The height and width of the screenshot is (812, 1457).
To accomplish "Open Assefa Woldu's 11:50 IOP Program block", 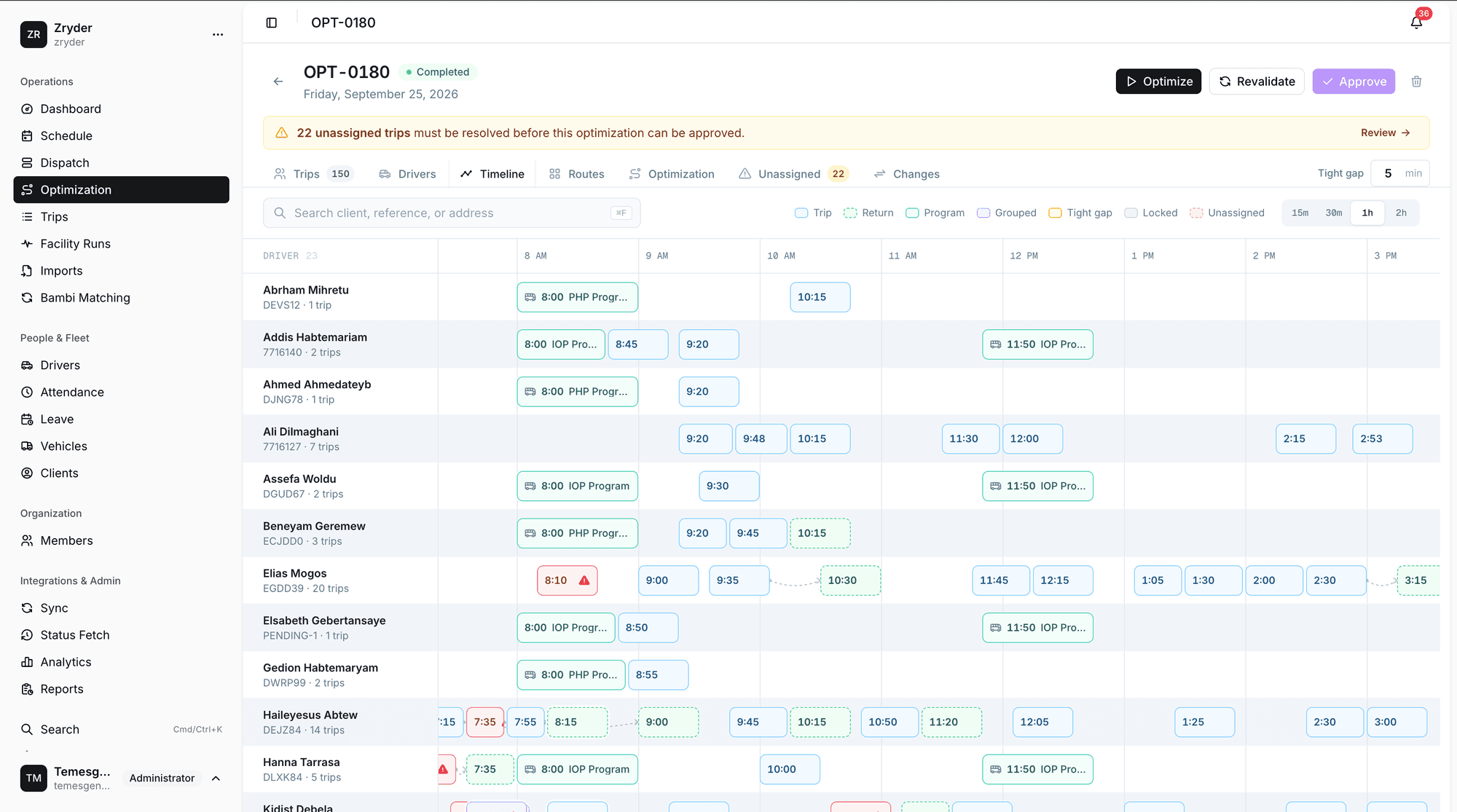I will click(x=1037, y=486).
